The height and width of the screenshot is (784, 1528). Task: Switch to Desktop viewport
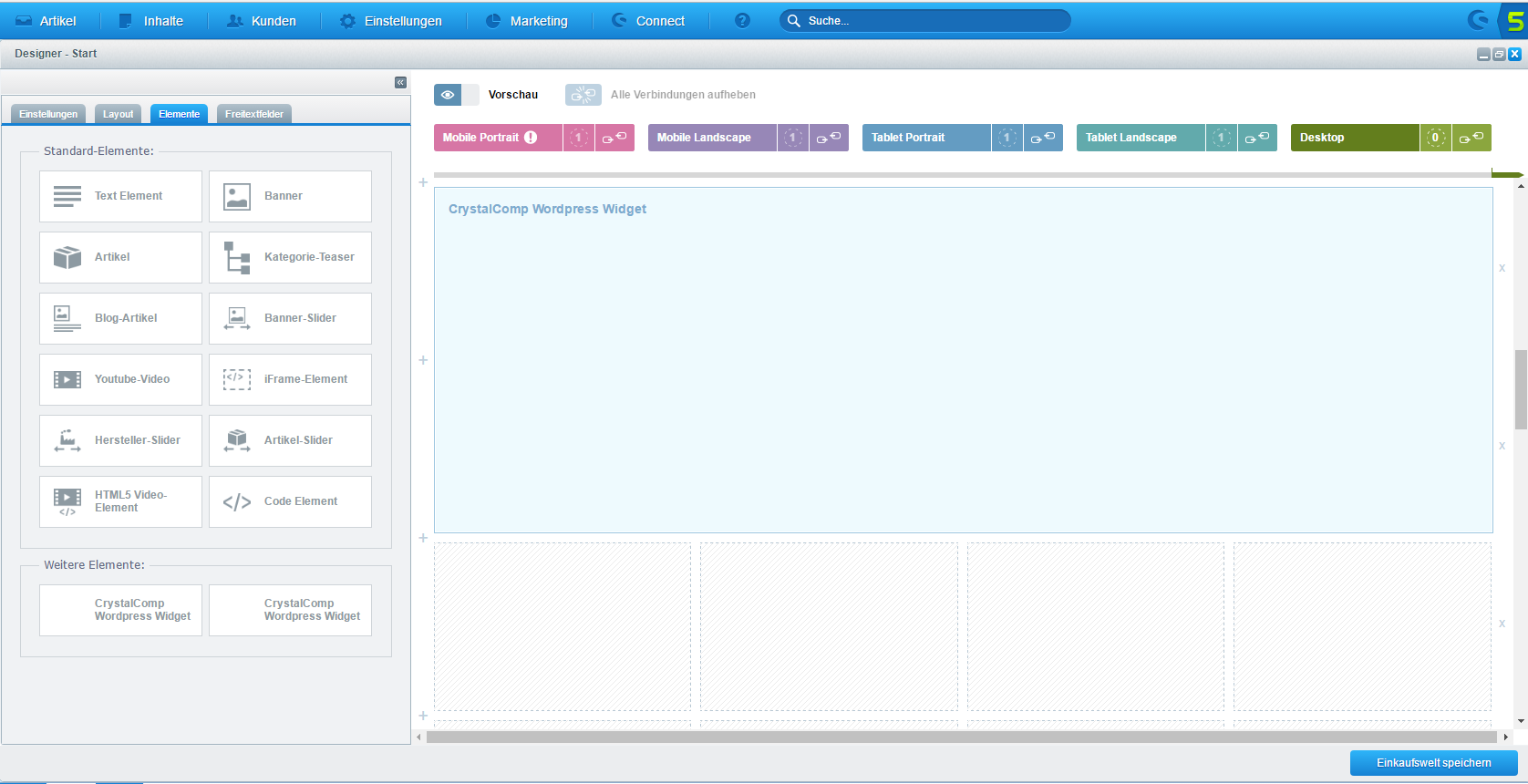point(1355,138)
